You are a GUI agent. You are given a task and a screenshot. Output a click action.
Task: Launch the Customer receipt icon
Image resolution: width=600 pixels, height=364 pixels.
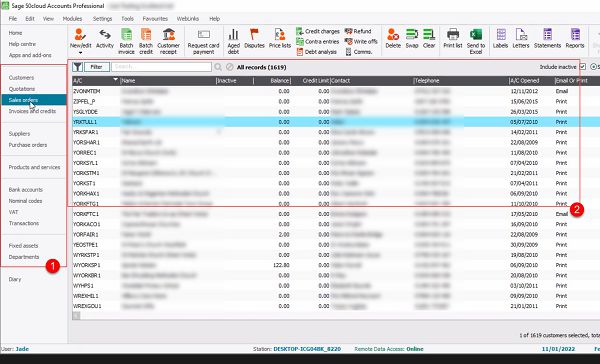tap(168, 34)
